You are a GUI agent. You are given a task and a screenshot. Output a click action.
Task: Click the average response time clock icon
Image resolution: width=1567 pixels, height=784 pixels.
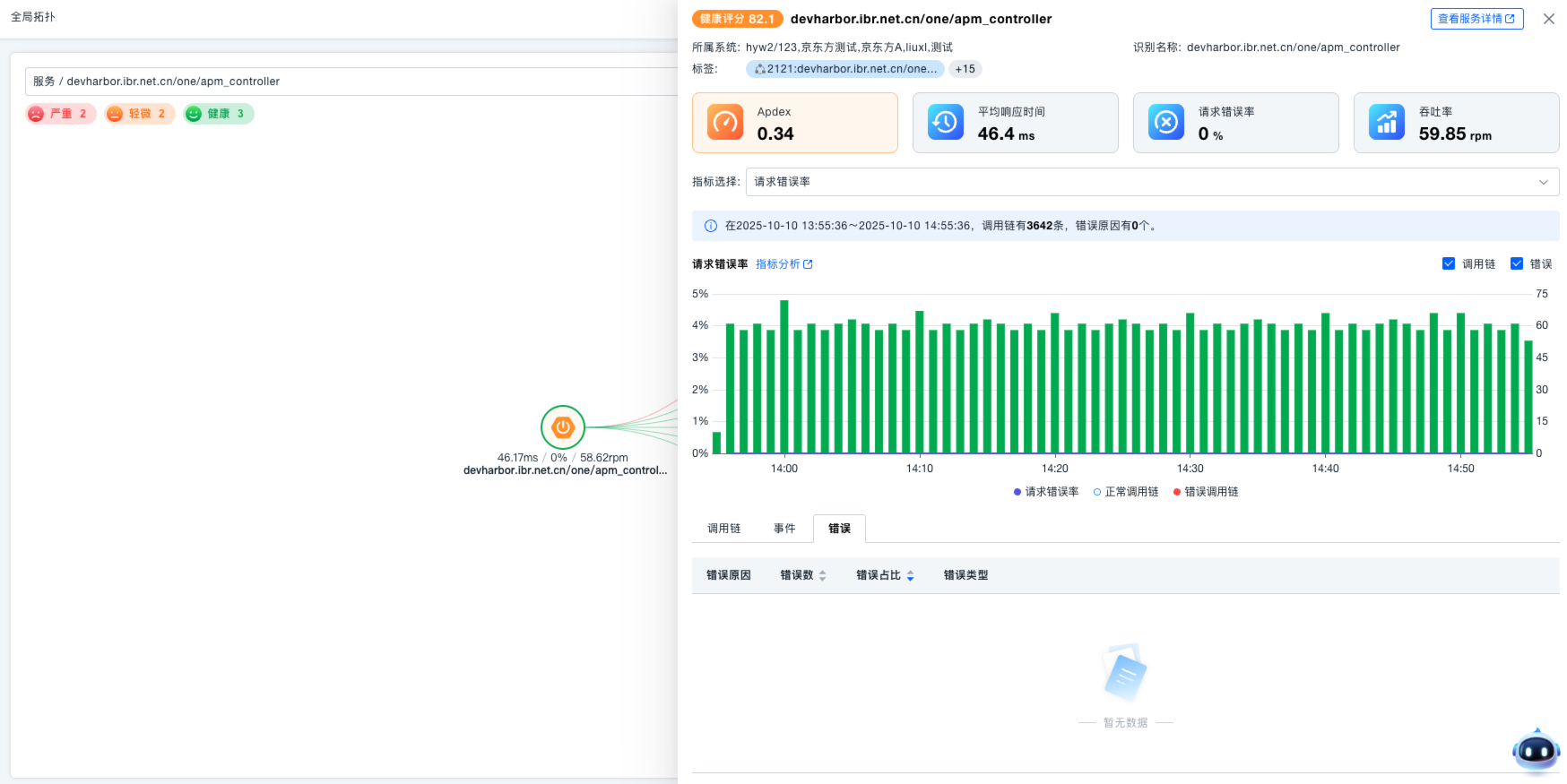[945, 123]
